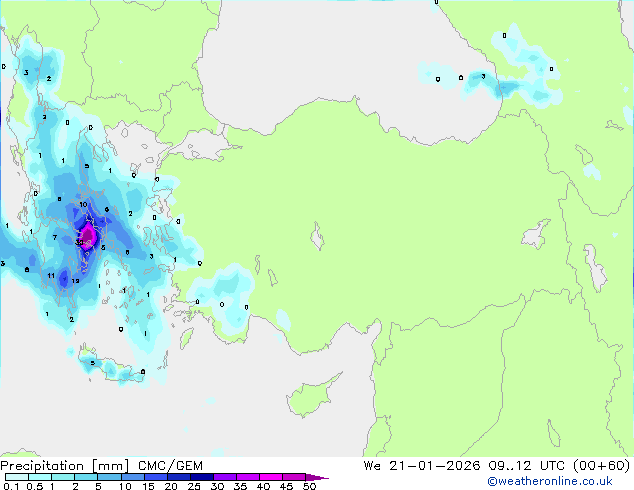Click the 30–35 mm purple legend swatch
Screen dimensions: 634x490
(x=224, y=477)
